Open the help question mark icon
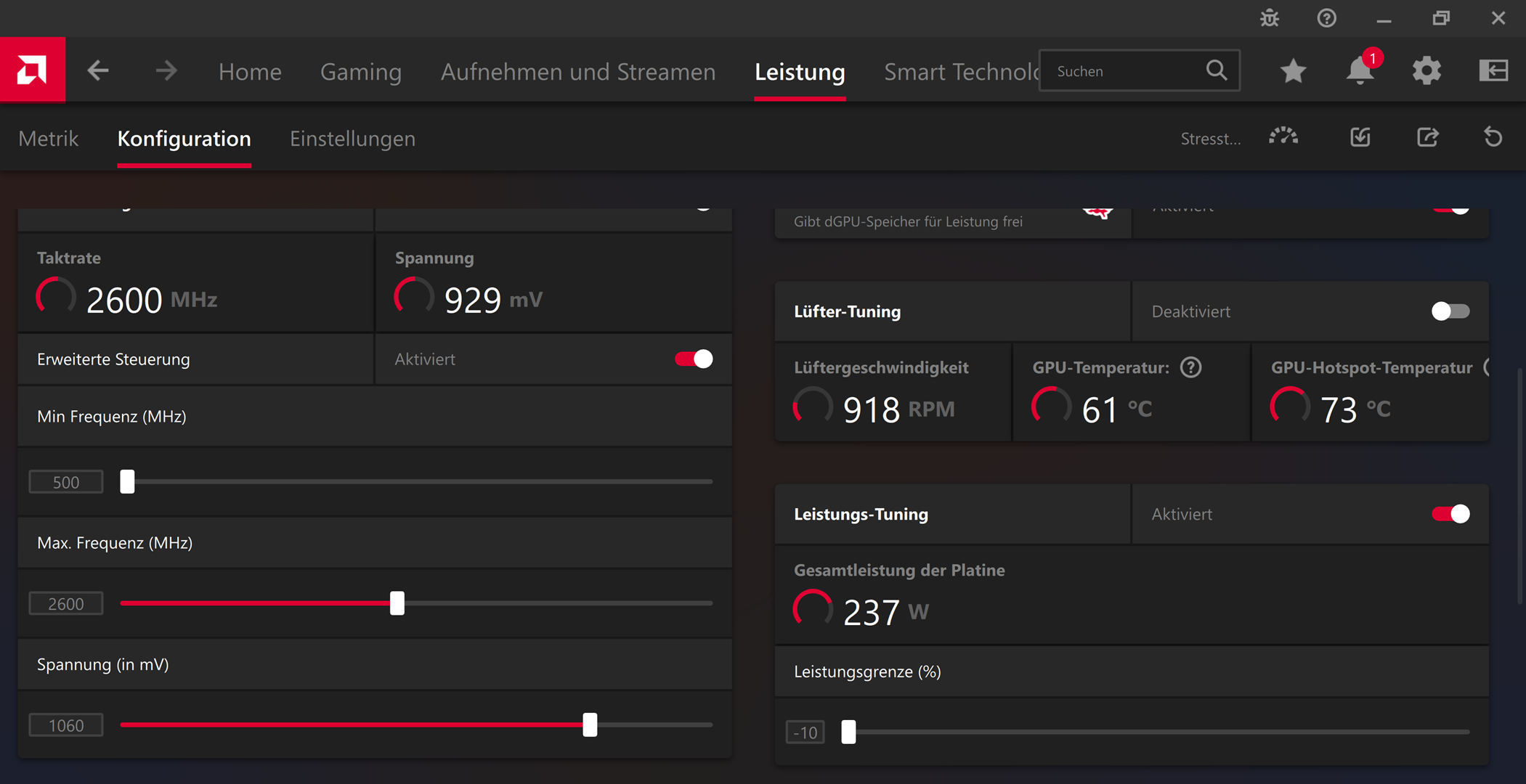Viewport: 1526px width, 784px height. pos(1326,18)
